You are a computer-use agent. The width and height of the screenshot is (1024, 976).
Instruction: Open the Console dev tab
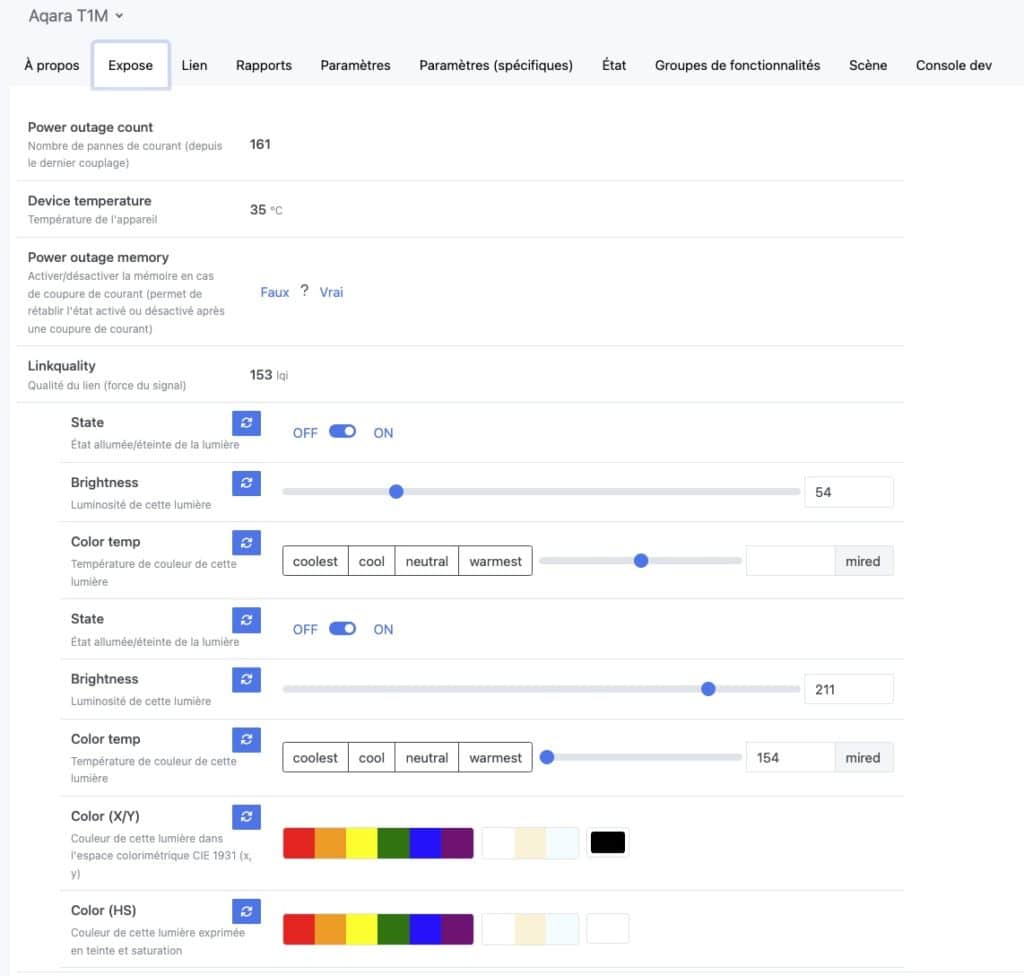click(x=953, y=65)
